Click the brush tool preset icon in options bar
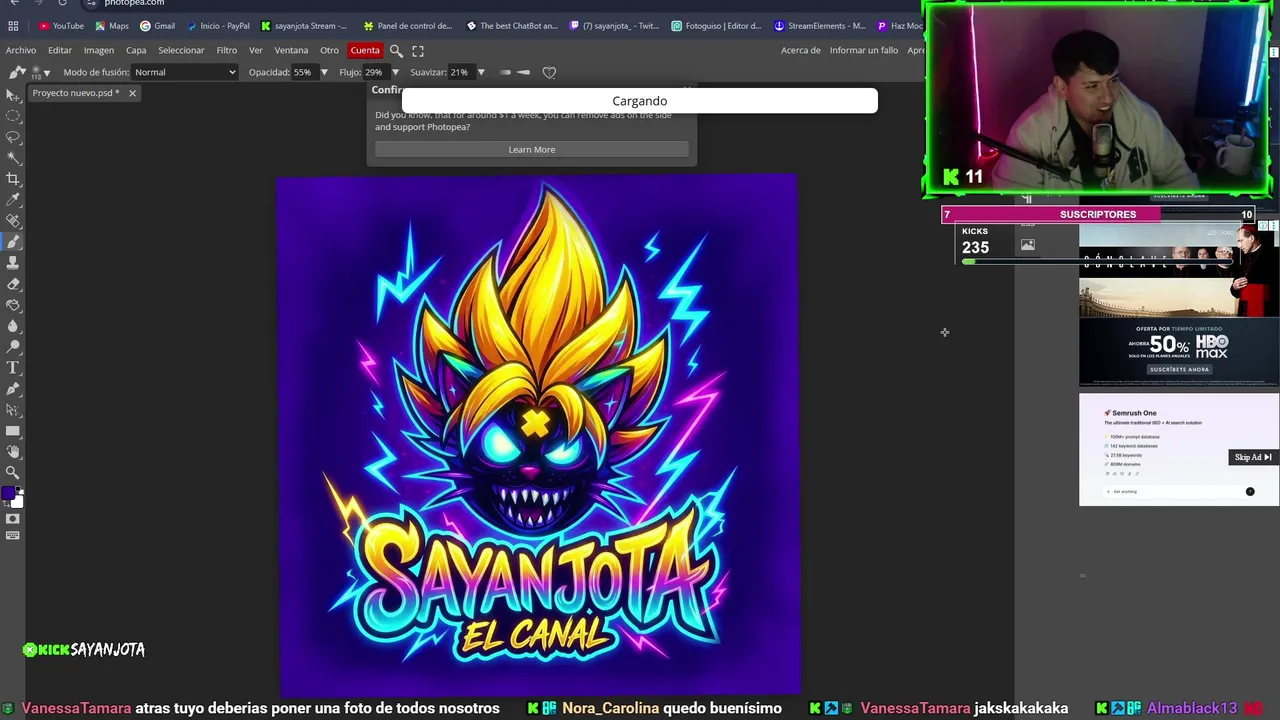The height and width of the screenshot is (720, 1280). point(16,72)
